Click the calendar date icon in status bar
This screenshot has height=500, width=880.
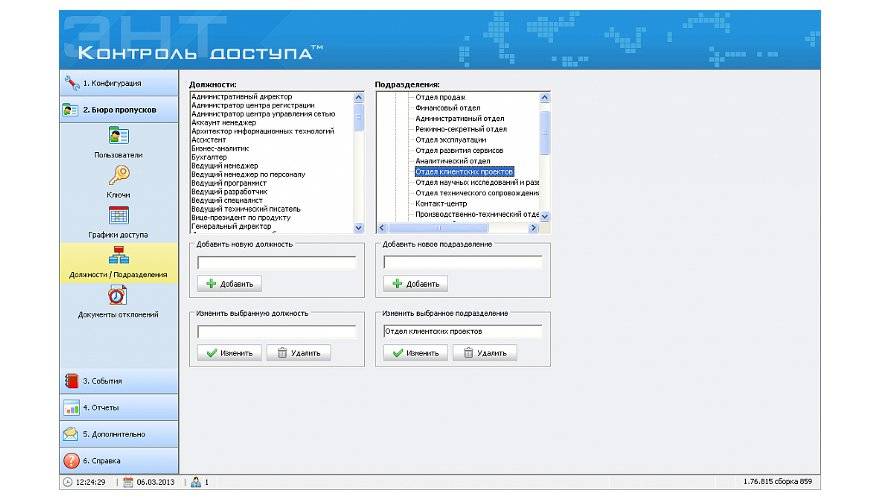(x=128, y=482)
